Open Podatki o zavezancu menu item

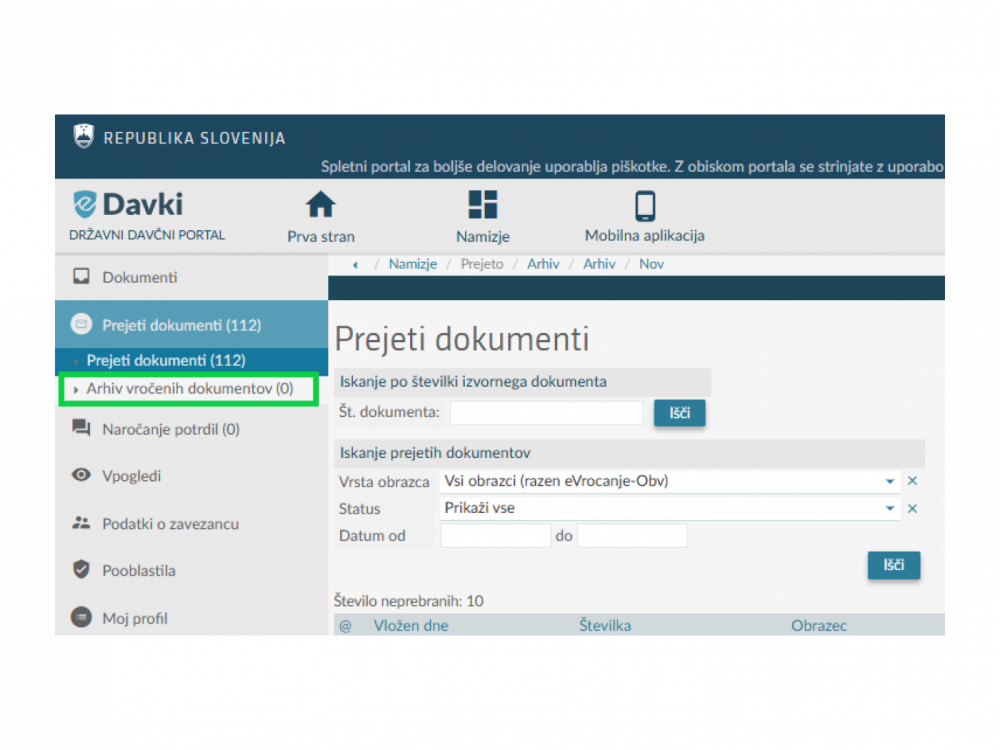tap(170, 524)
